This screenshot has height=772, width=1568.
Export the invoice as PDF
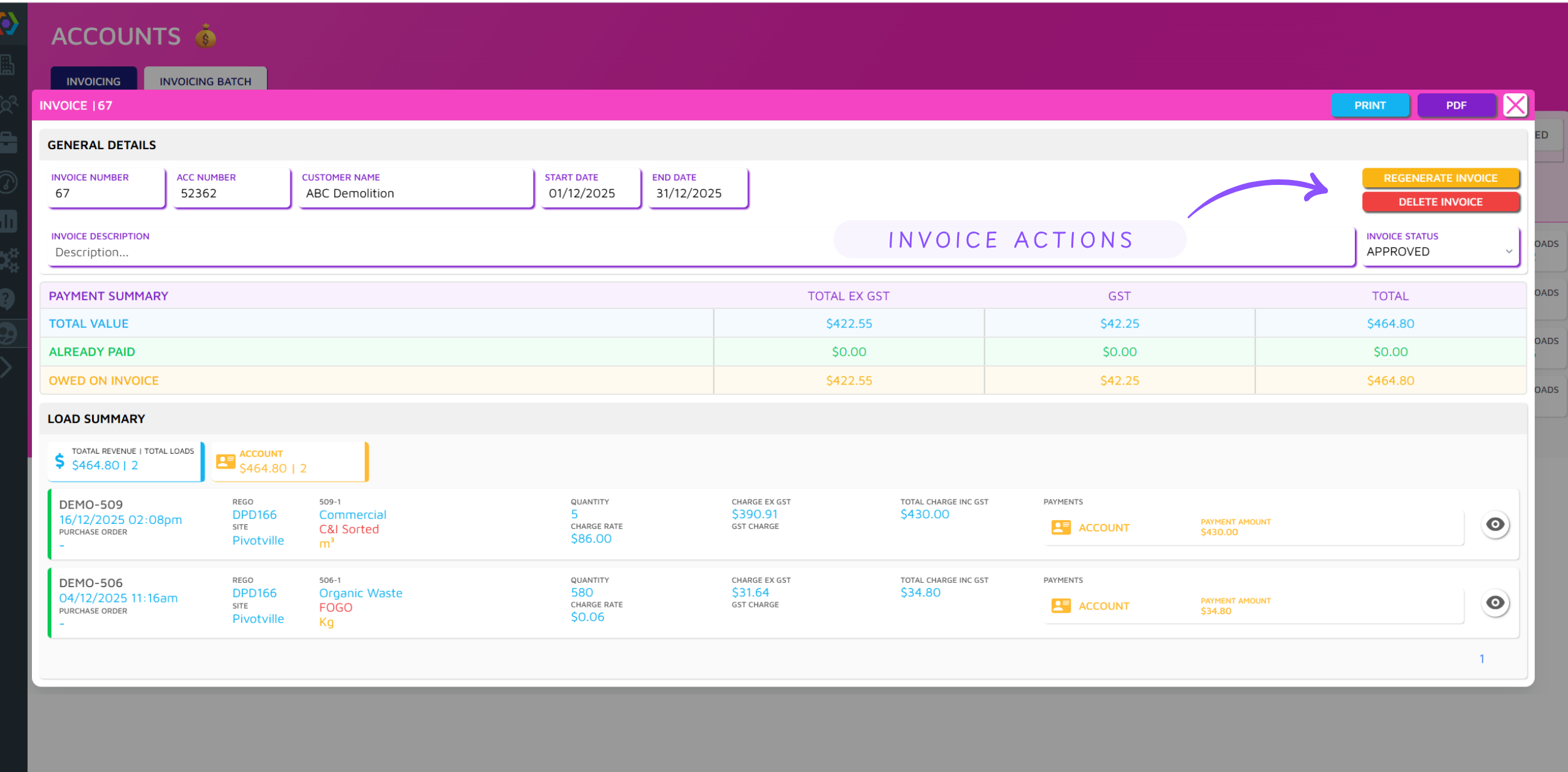coord(1456,106)
